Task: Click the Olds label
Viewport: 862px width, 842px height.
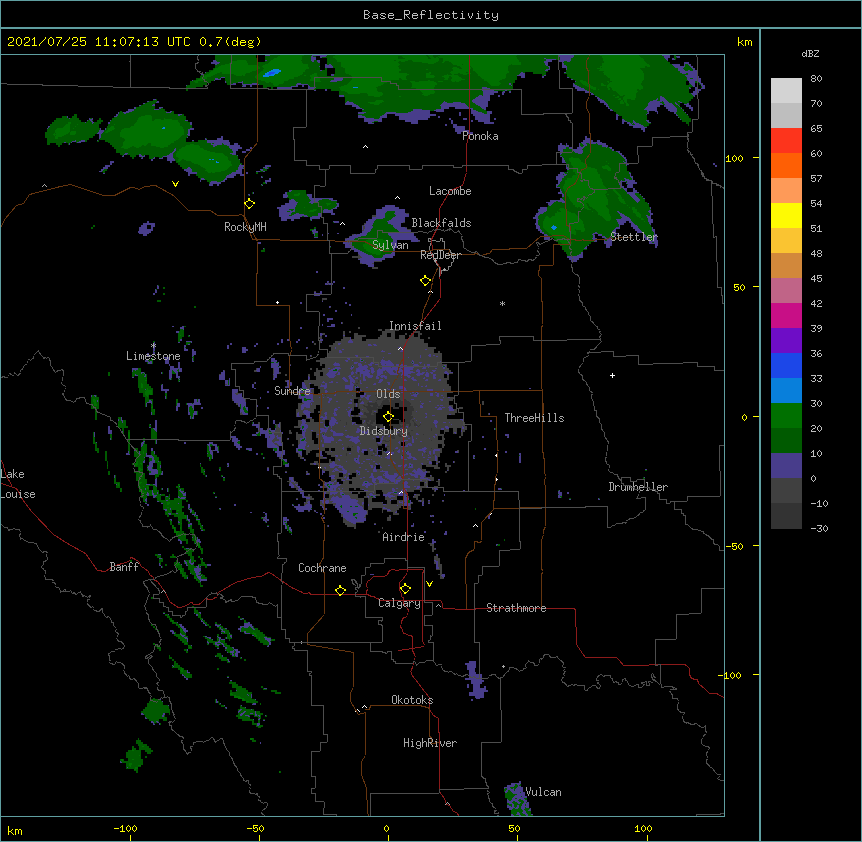Action: [388, 394]
